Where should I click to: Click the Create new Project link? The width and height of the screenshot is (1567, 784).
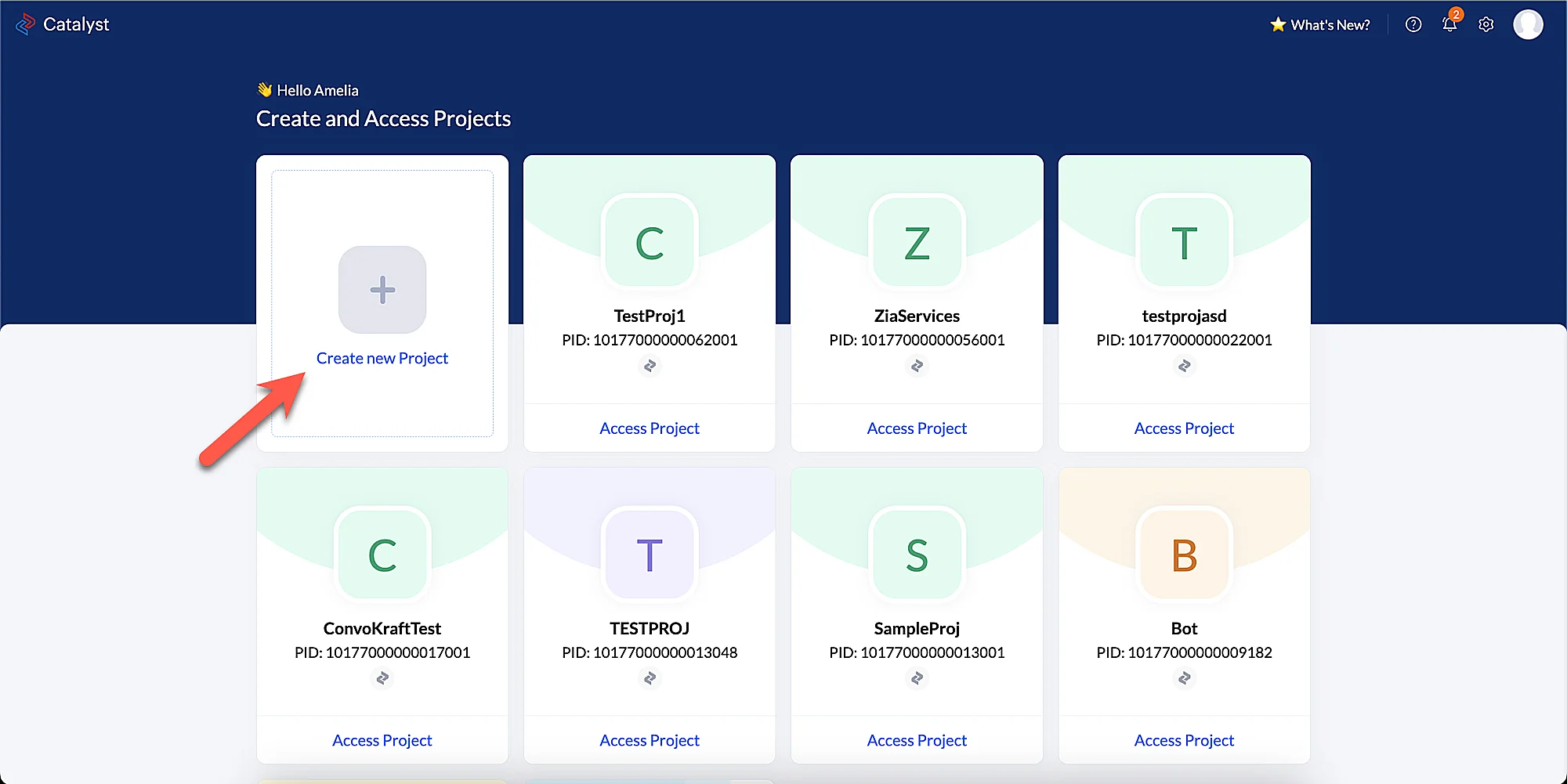click(x=382, y=358)
